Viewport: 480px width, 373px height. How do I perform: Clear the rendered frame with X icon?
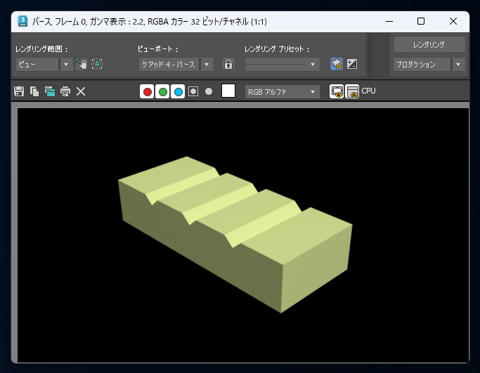click(x=81, y=91)
